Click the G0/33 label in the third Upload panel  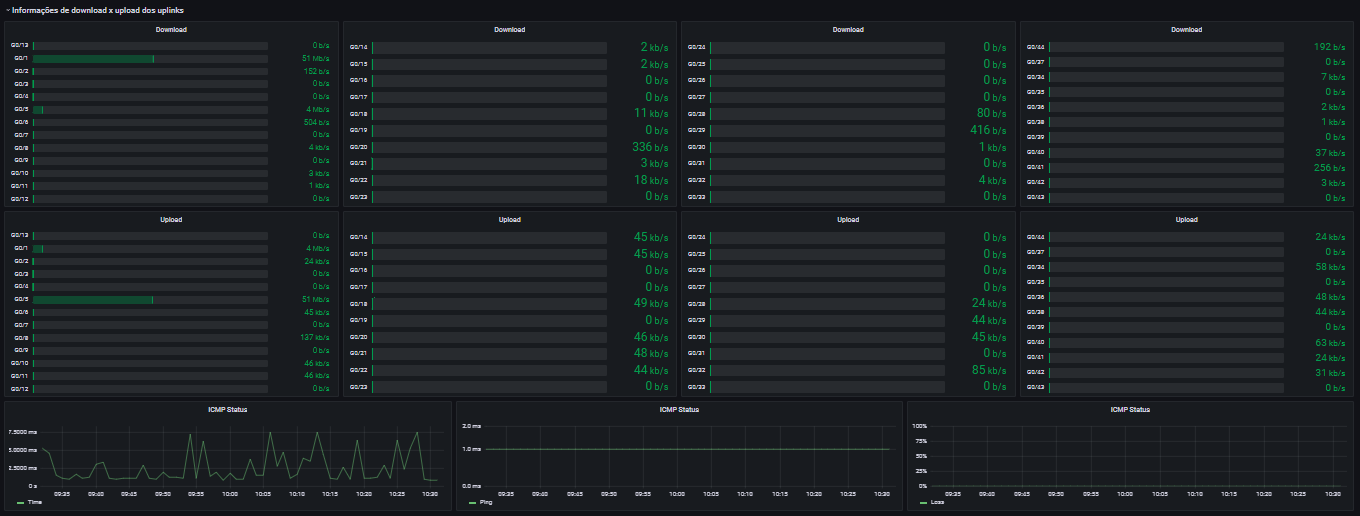[x=697, y=386]
